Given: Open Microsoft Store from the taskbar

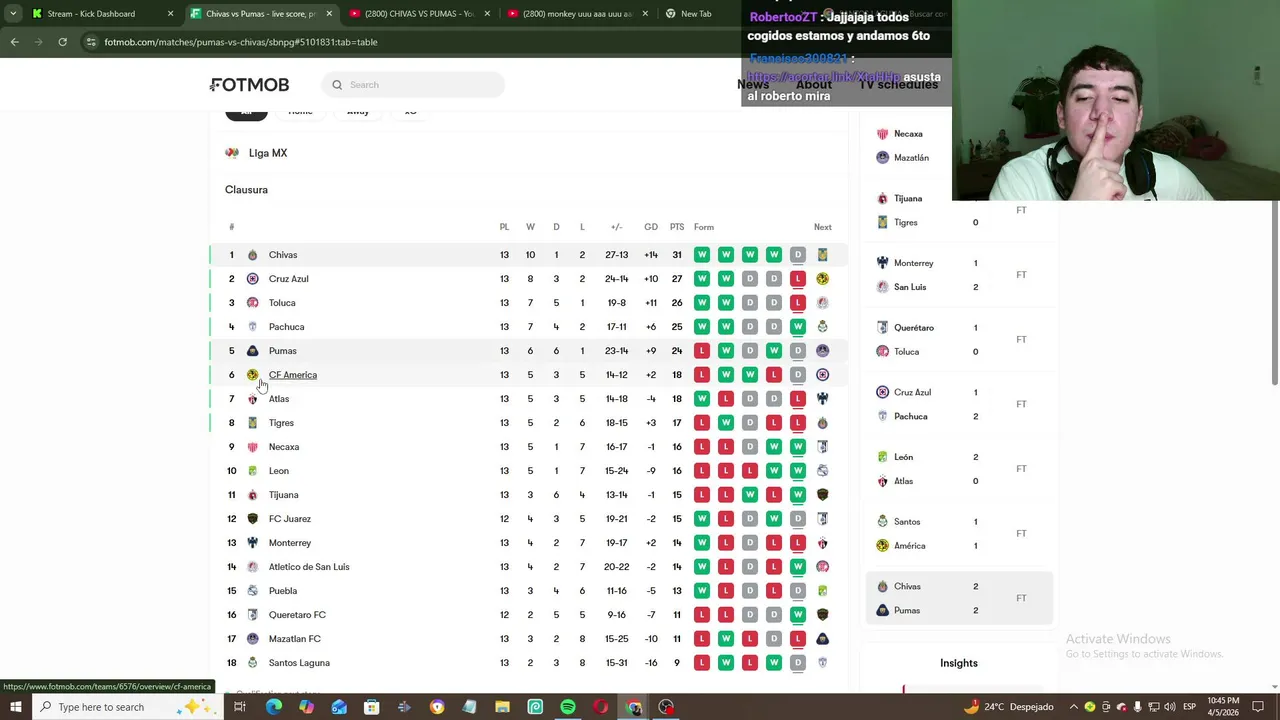Looking at the screenshot, I should coord(371,707).
